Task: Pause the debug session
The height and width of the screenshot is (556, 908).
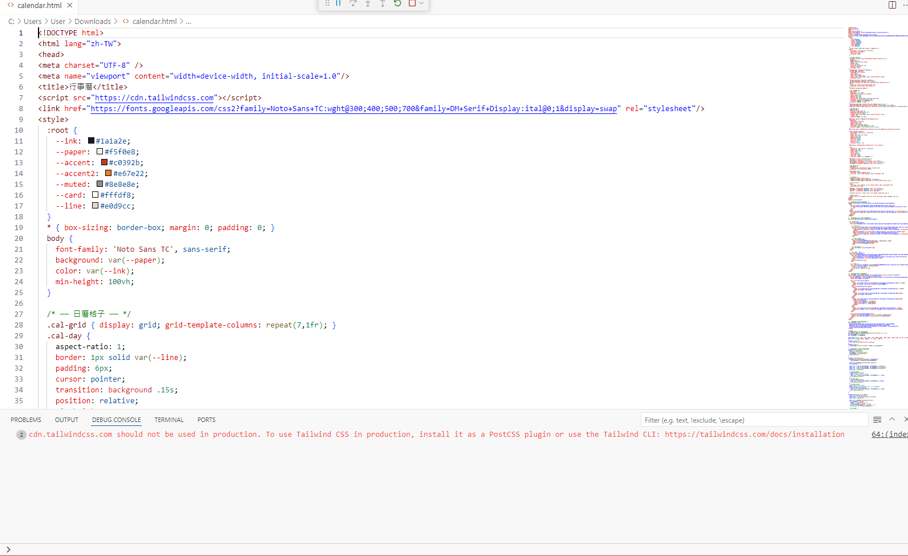Action: pos(338,4)
